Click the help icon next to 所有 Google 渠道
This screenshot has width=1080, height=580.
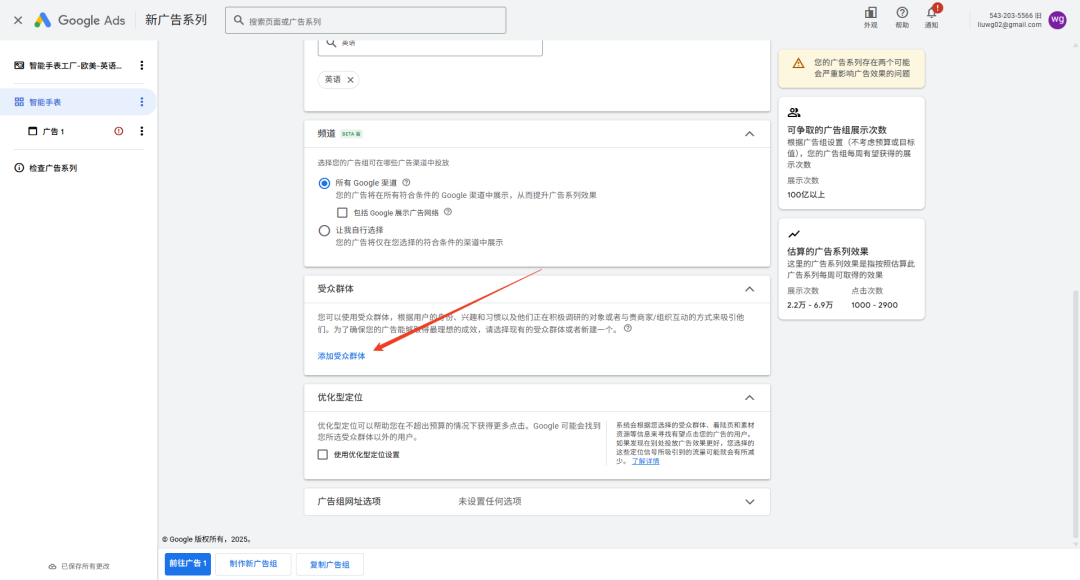coord(406,183)
